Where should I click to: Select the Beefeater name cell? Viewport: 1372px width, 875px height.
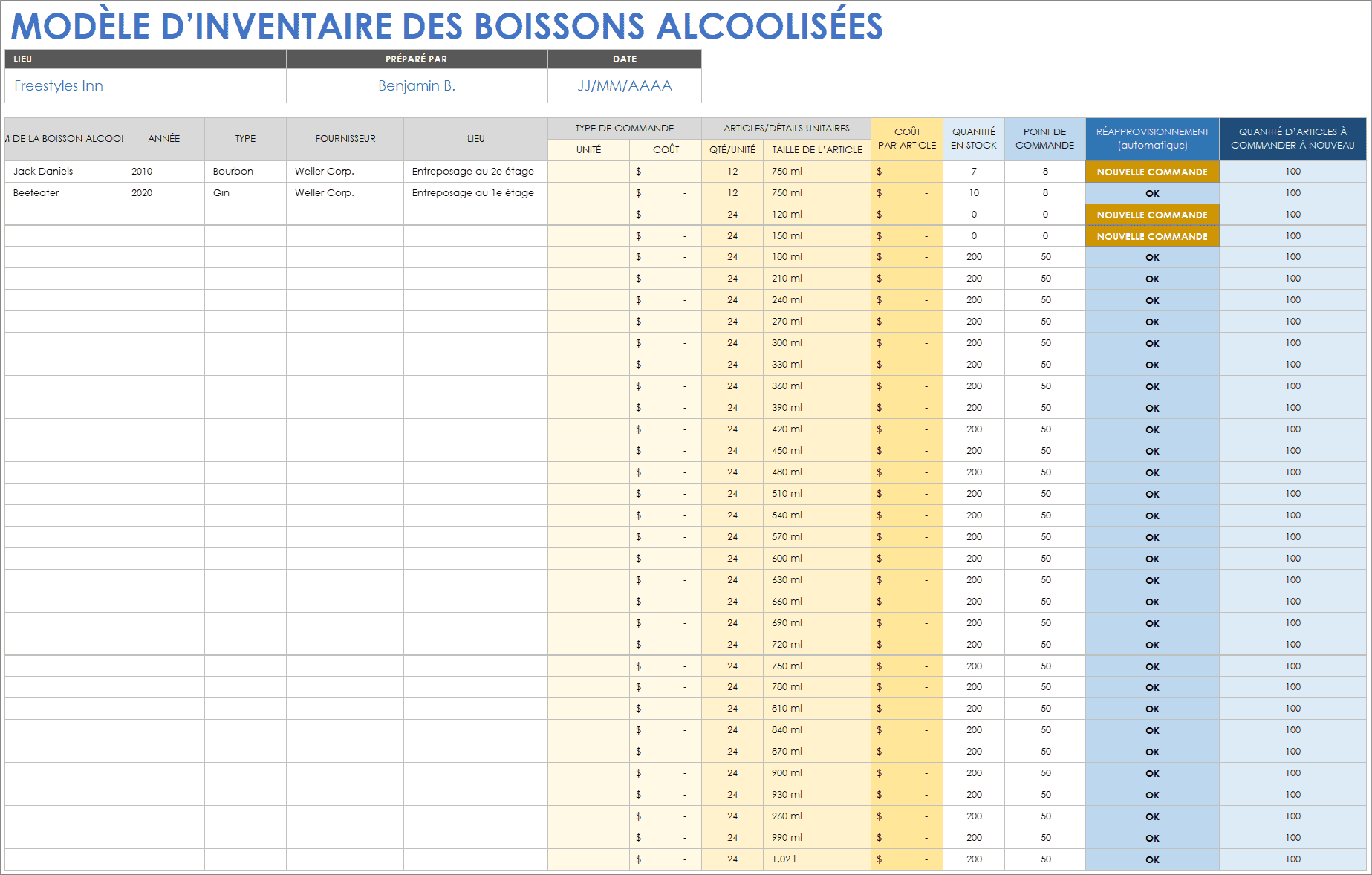tap(64, 193)
